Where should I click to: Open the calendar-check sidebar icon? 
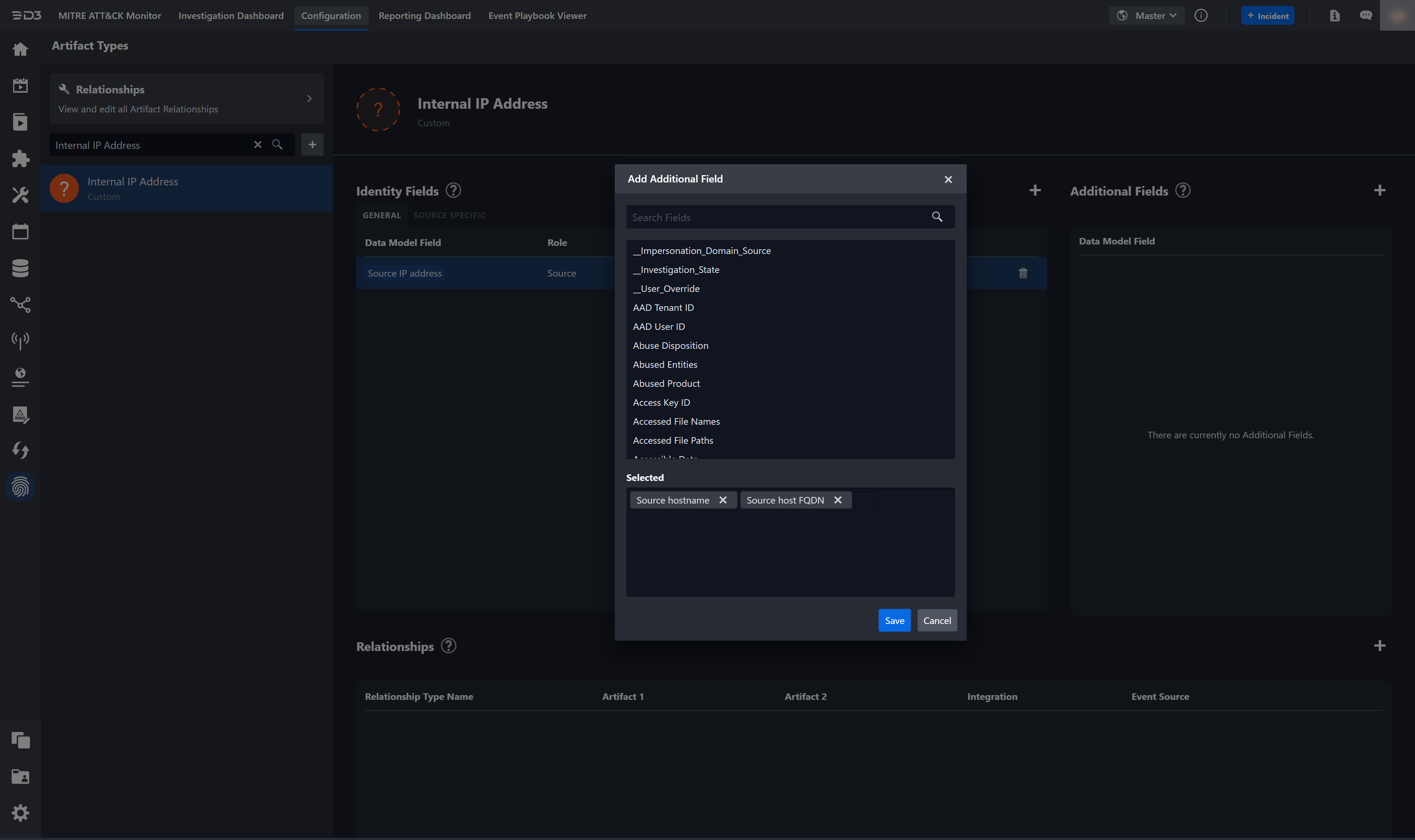click(20, 85)
